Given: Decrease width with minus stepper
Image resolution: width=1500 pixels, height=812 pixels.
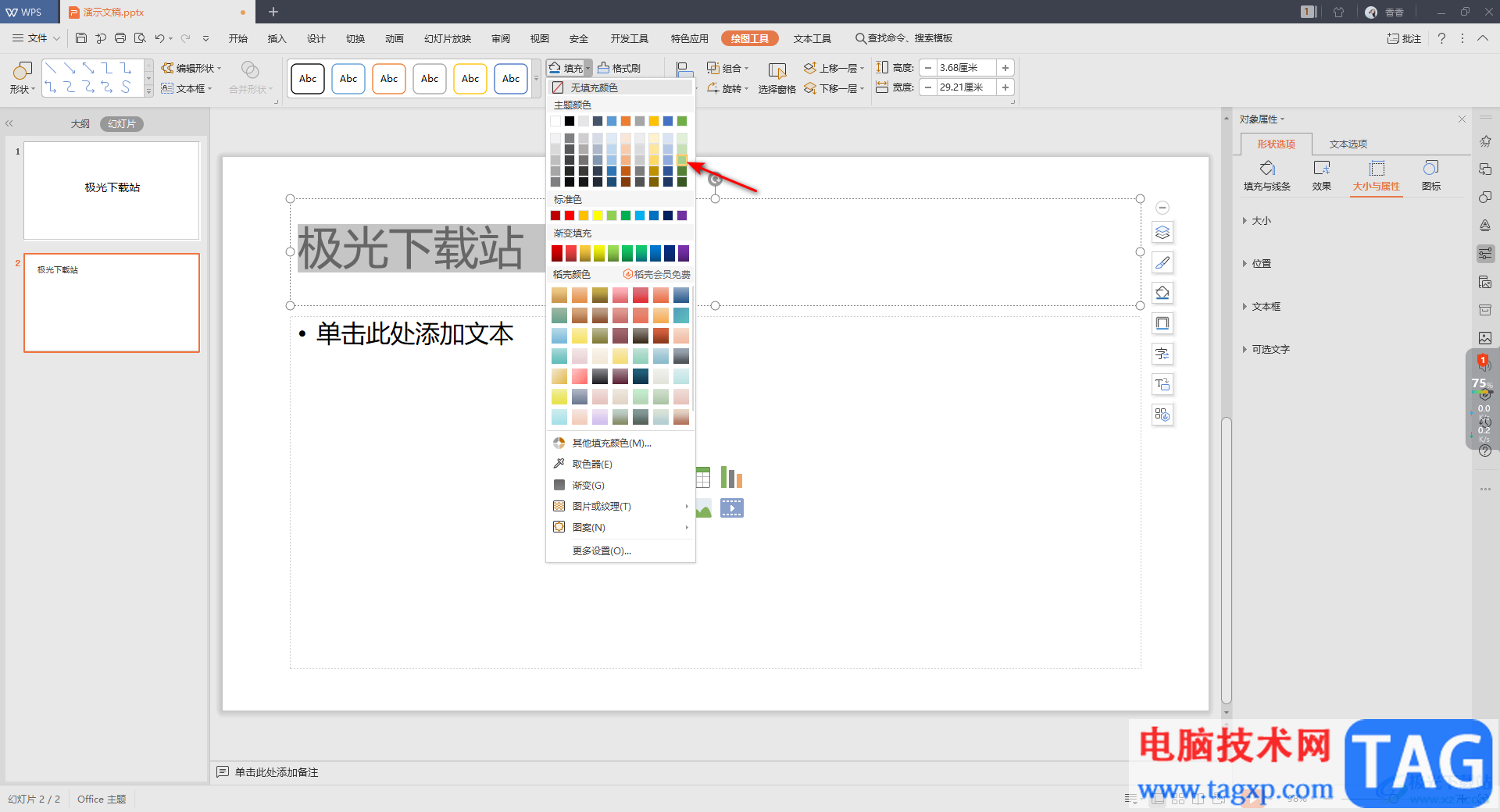Looking at the screenshot, I should tap(927, 87).
